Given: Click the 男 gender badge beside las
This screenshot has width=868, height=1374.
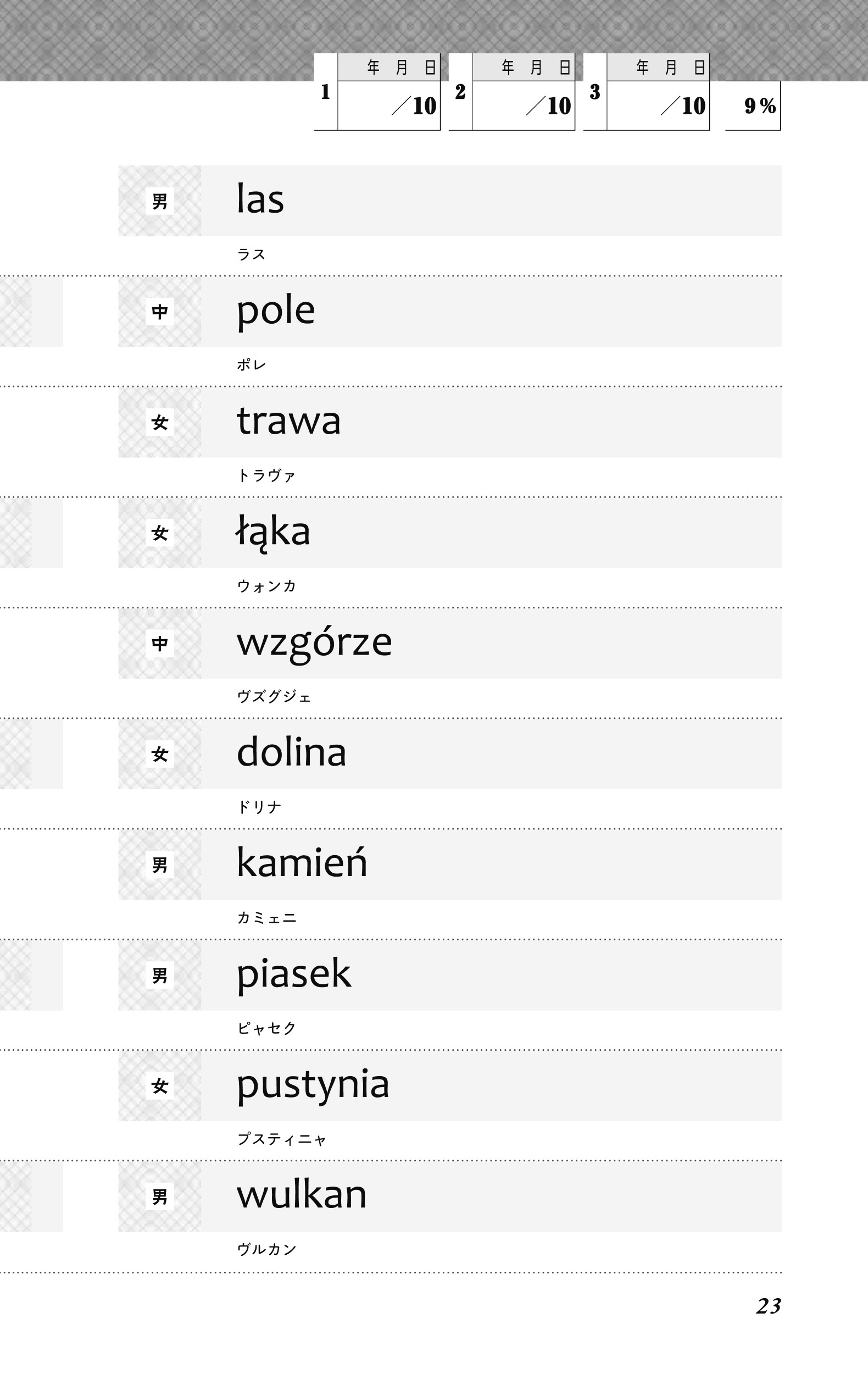Looking at the screenshot, I should [x=160, y=201].
